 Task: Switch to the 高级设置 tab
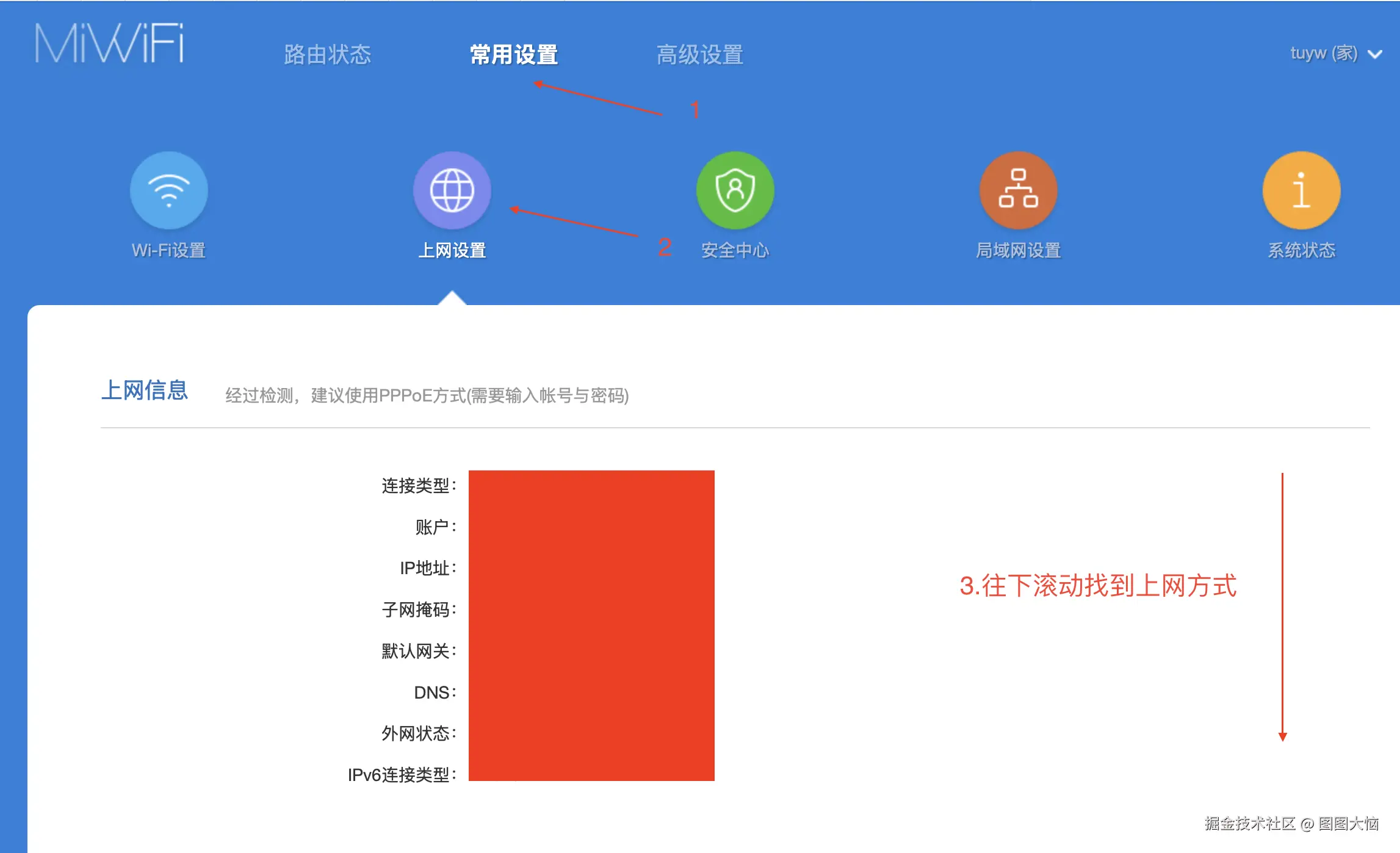click(699, 54)
